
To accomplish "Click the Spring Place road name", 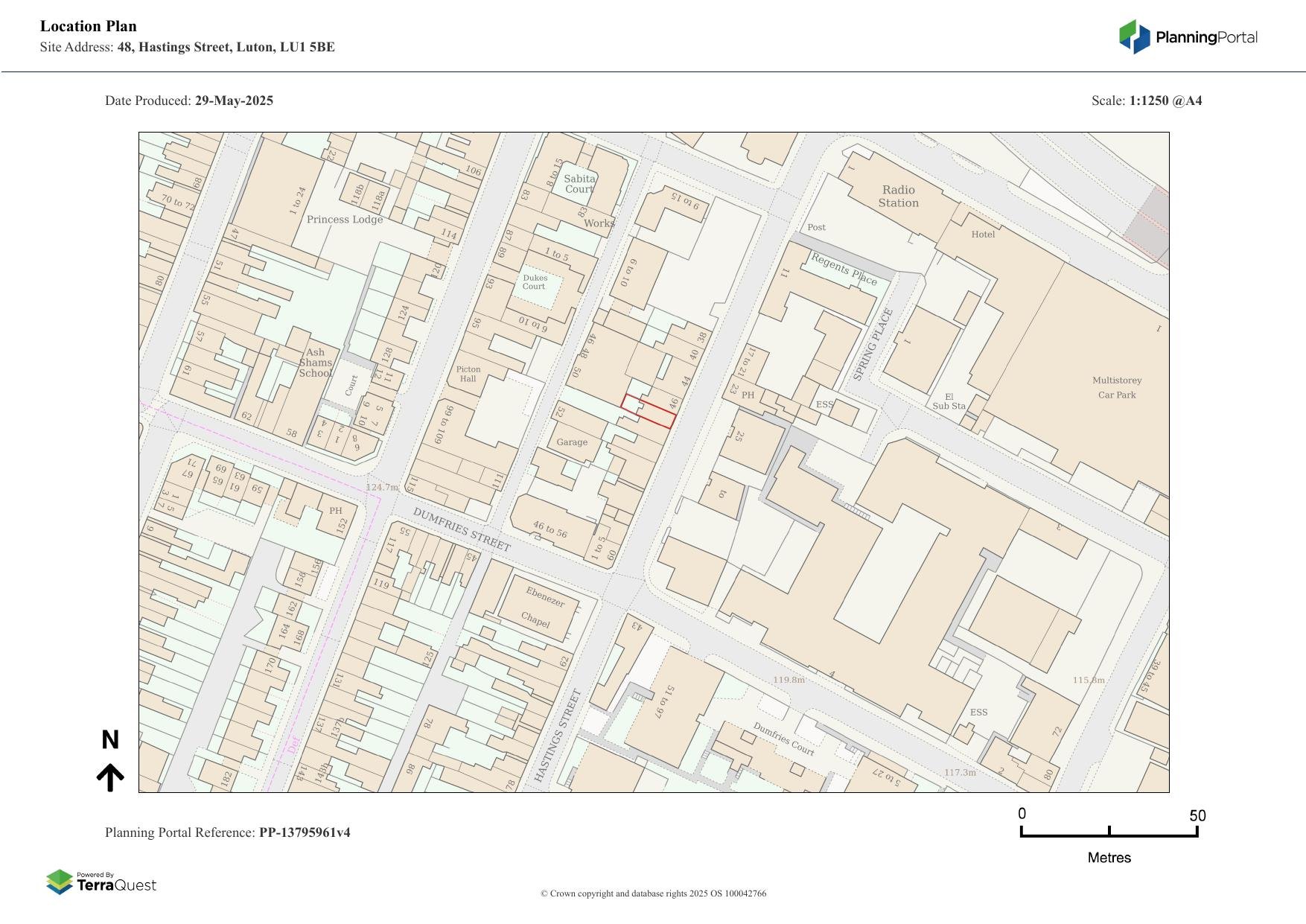I will pyautogui.click(x=873, y=345).
